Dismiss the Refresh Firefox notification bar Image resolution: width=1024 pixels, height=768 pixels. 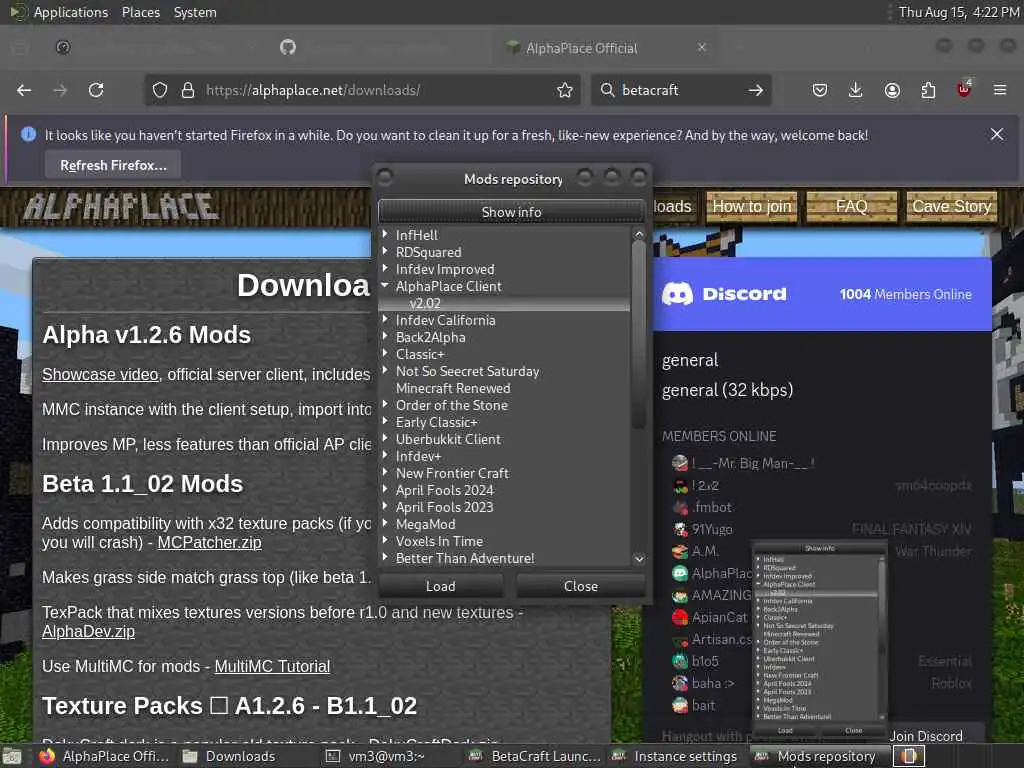997,134
